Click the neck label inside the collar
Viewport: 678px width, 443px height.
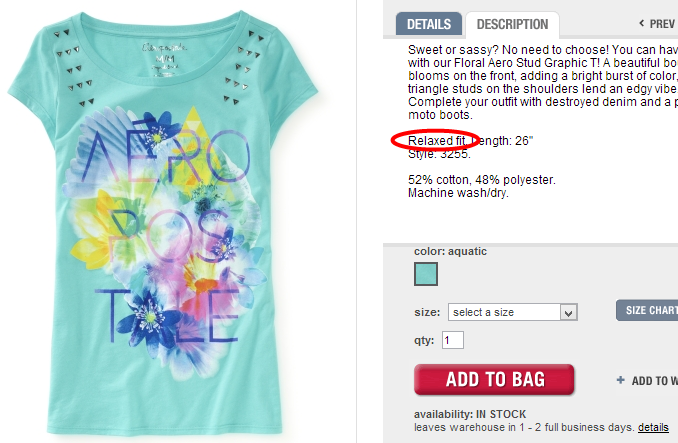[164, 59]
